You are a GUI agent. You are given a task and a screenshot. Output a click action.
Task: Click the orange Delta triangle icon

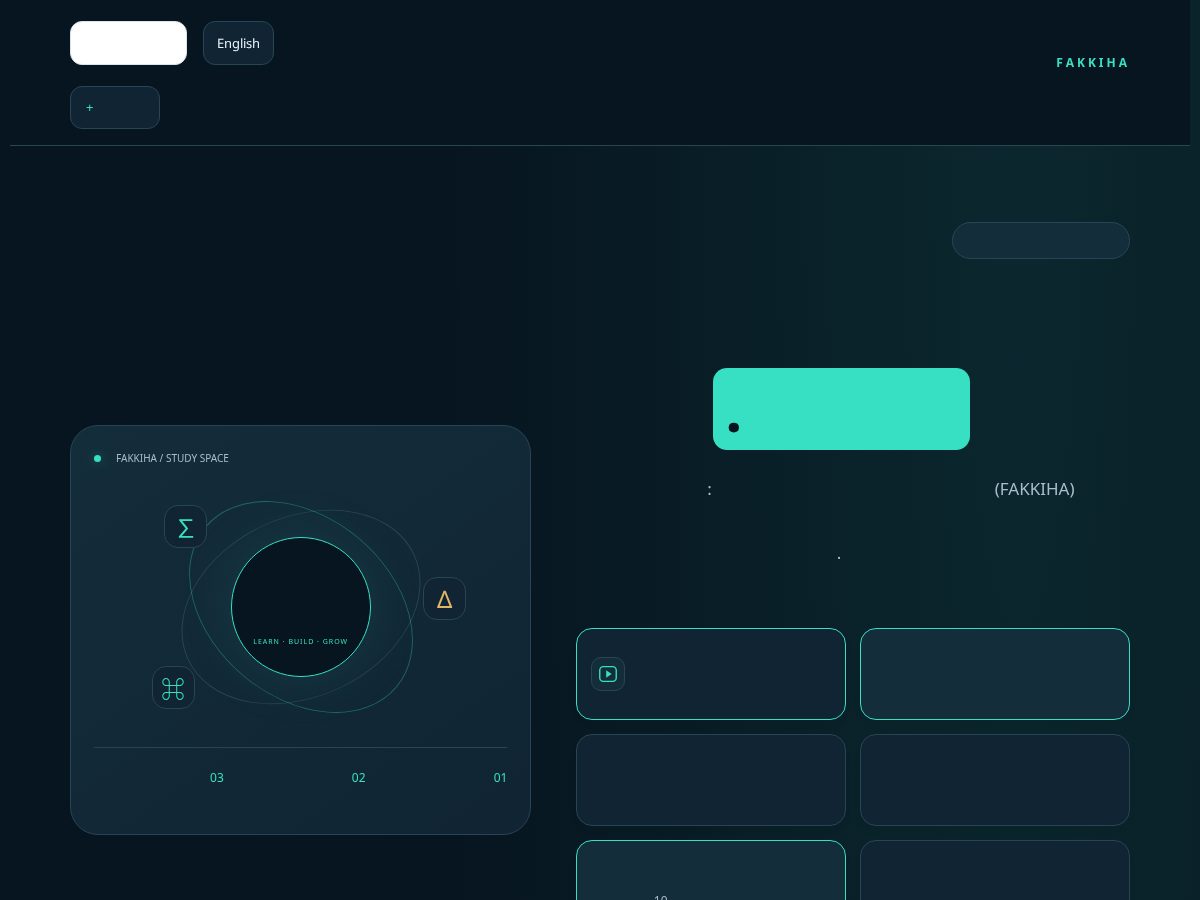tap(444, 599)
